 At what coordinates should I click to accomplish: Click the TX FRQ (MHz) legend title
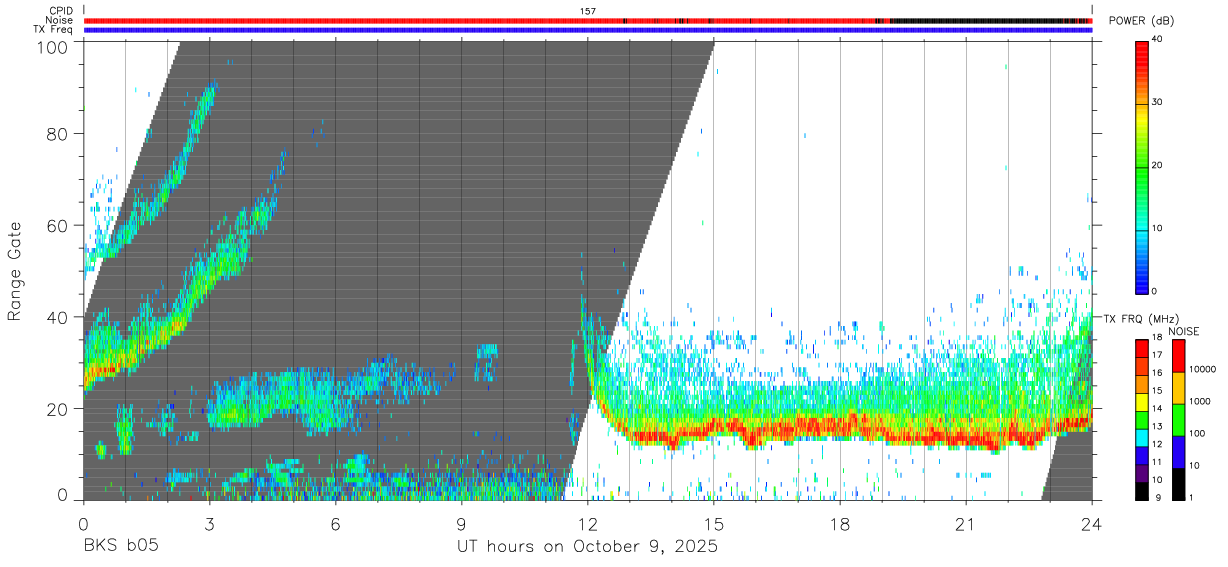pyautogui.click(x=1139, y=318)
